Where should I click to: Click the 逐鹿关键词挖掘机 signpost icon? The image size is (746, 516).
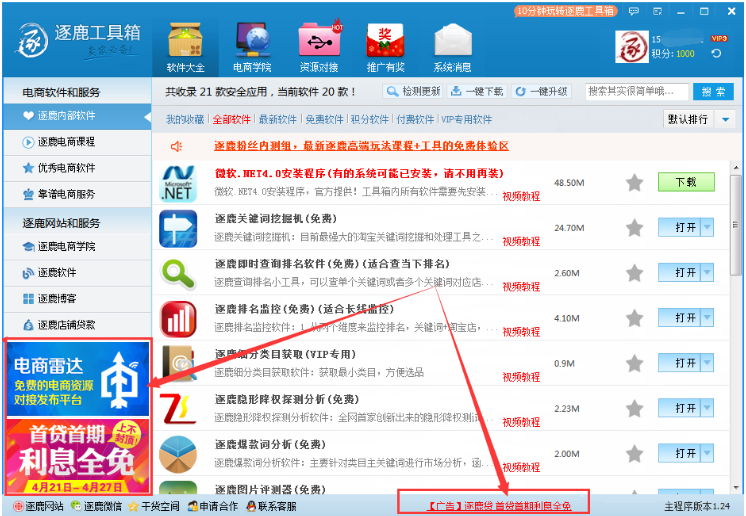178,229
